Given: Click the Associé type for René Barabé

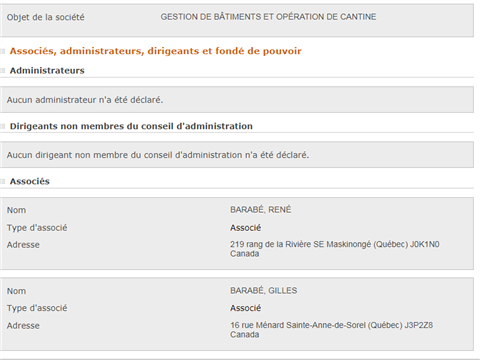Looking at the screenshot, I should tap(245, 228).
